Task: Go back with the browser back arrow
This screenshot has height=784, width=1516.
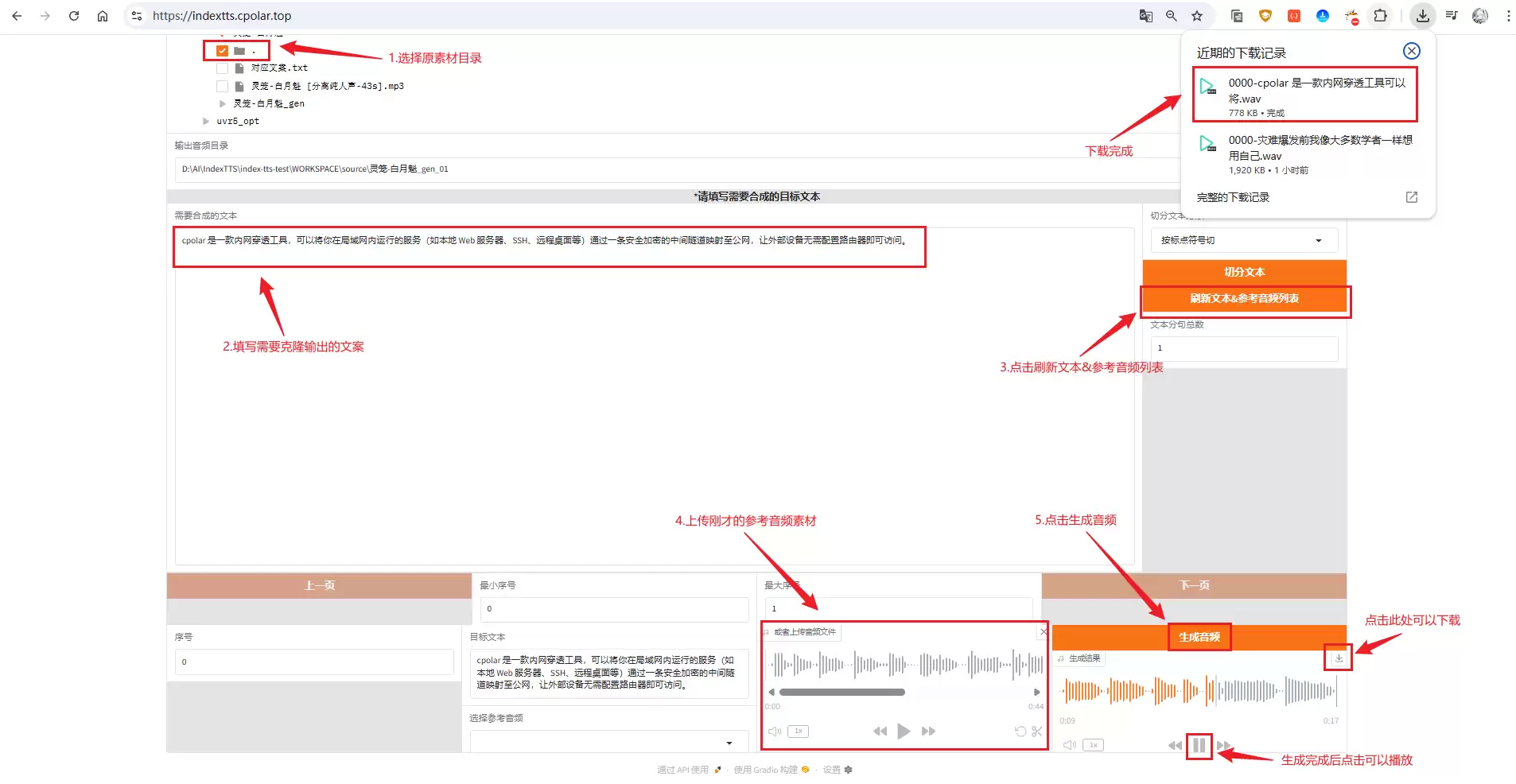Action: click(17, 16)
